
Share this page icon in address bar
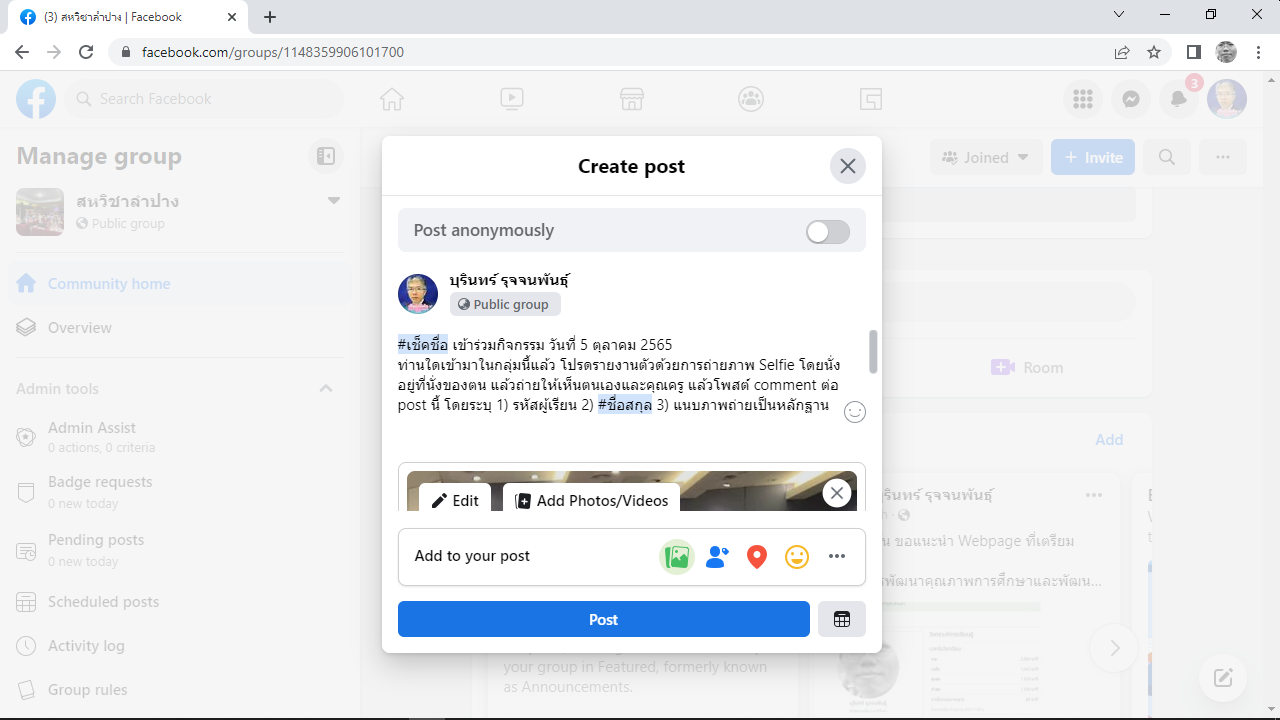pos(1122,52)
